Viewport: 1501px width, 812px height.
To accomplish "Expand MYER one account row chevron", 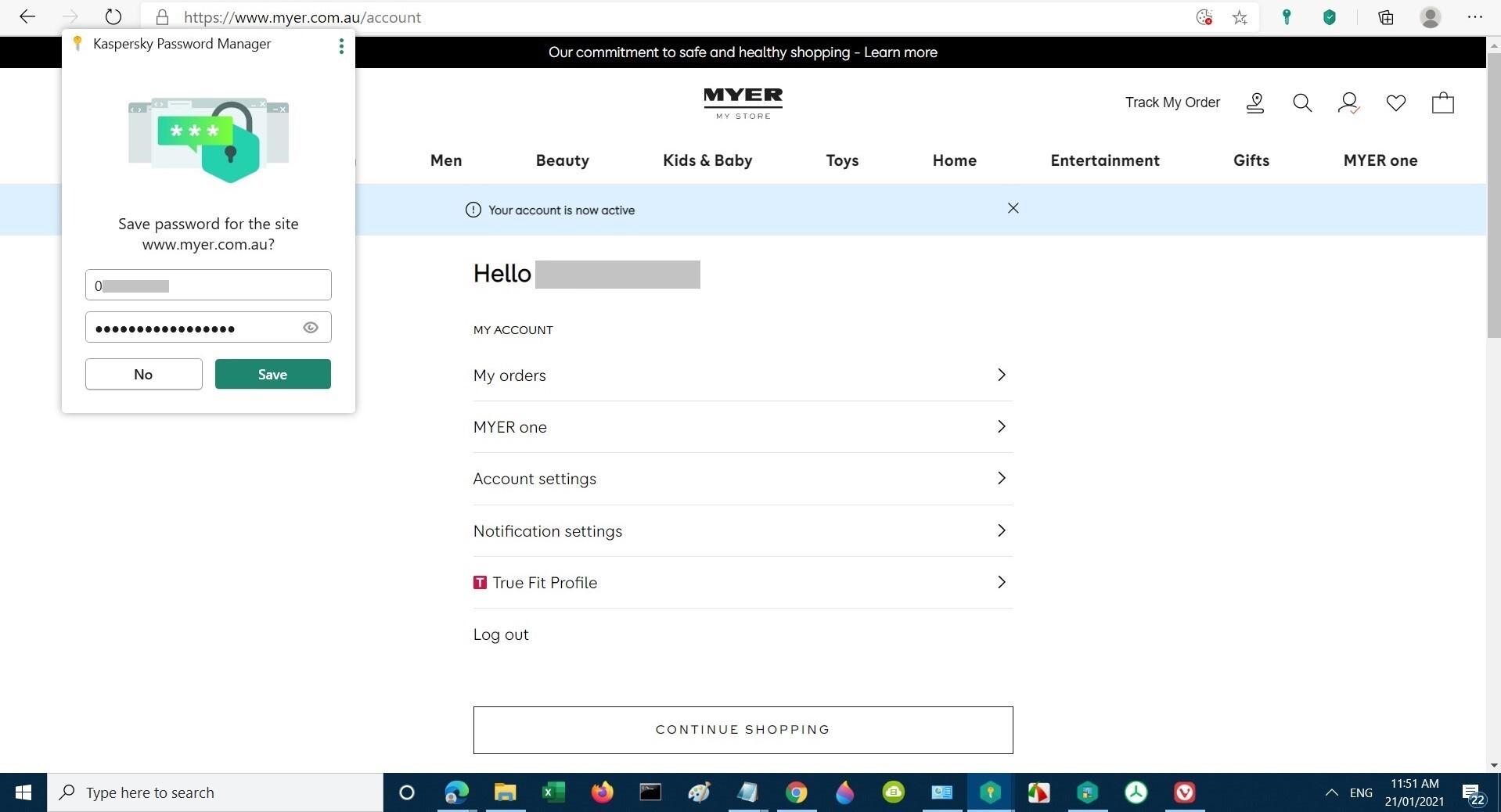I will pyautogui.click(x=1001, y=426).
